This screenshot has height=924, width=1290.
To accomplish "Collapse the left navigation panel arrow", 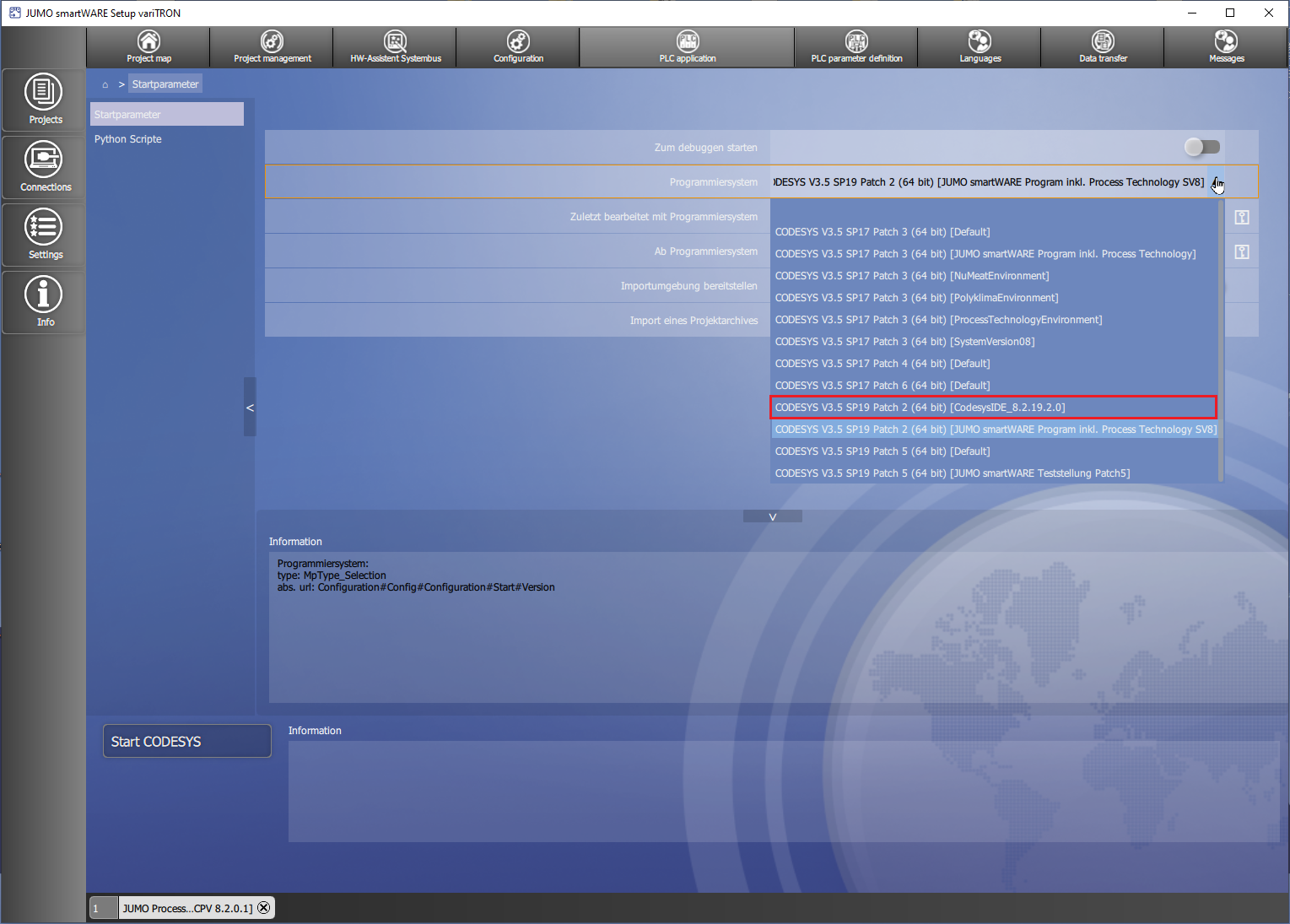I will pyautogui.click(x=250, y=408).
